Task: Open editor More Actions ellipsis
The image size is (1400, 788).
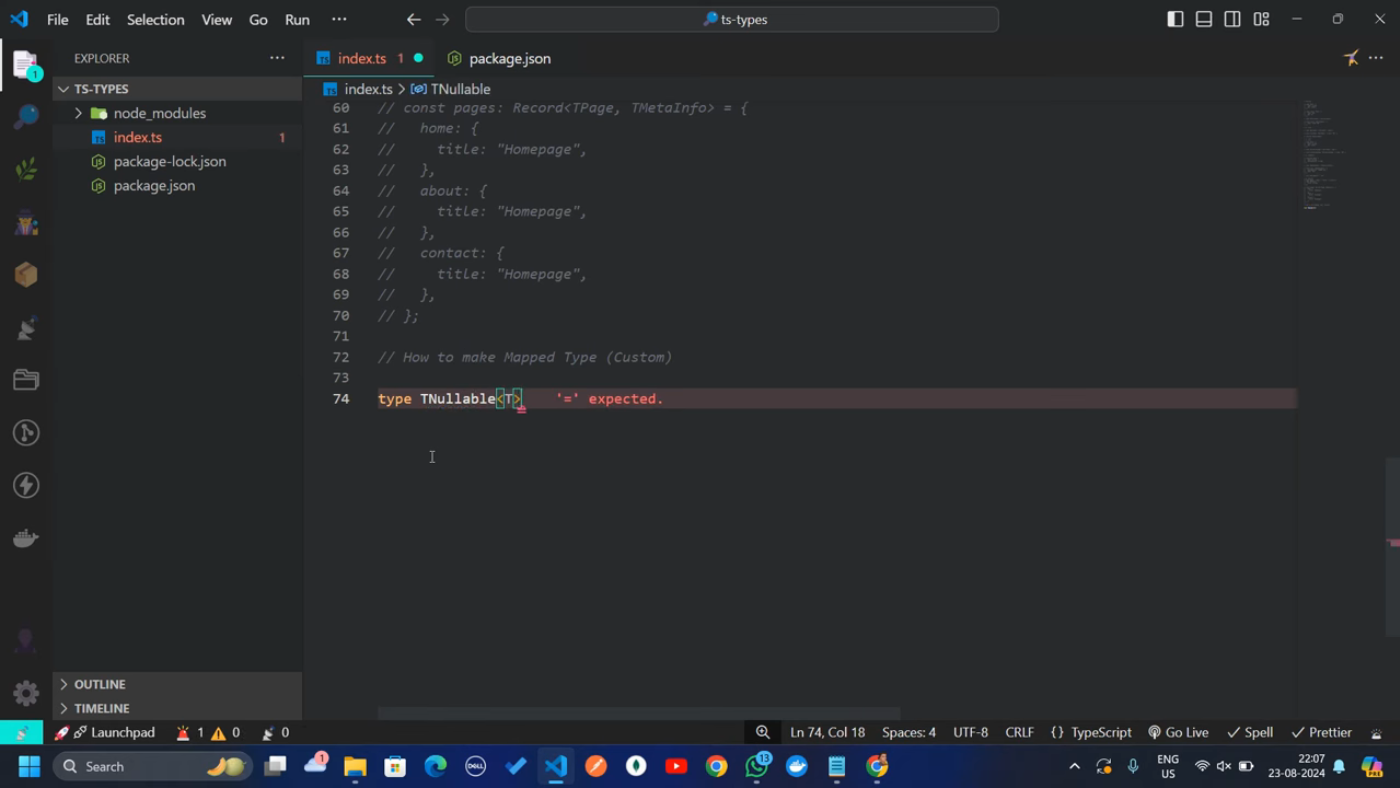Action: coord(1376,58)
